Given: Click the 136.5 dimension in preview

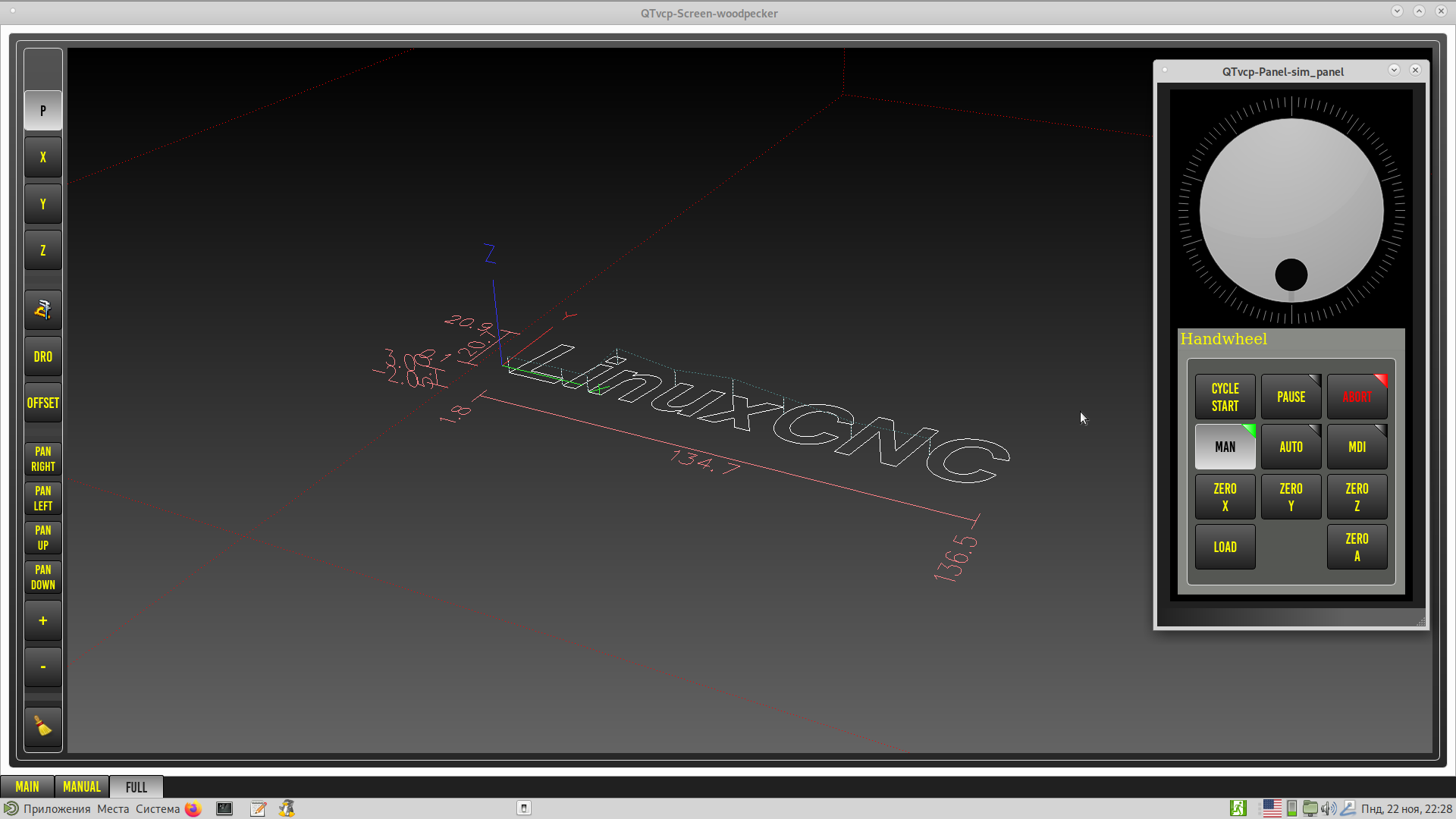Looking at the screenshot, I should [955, 558].
